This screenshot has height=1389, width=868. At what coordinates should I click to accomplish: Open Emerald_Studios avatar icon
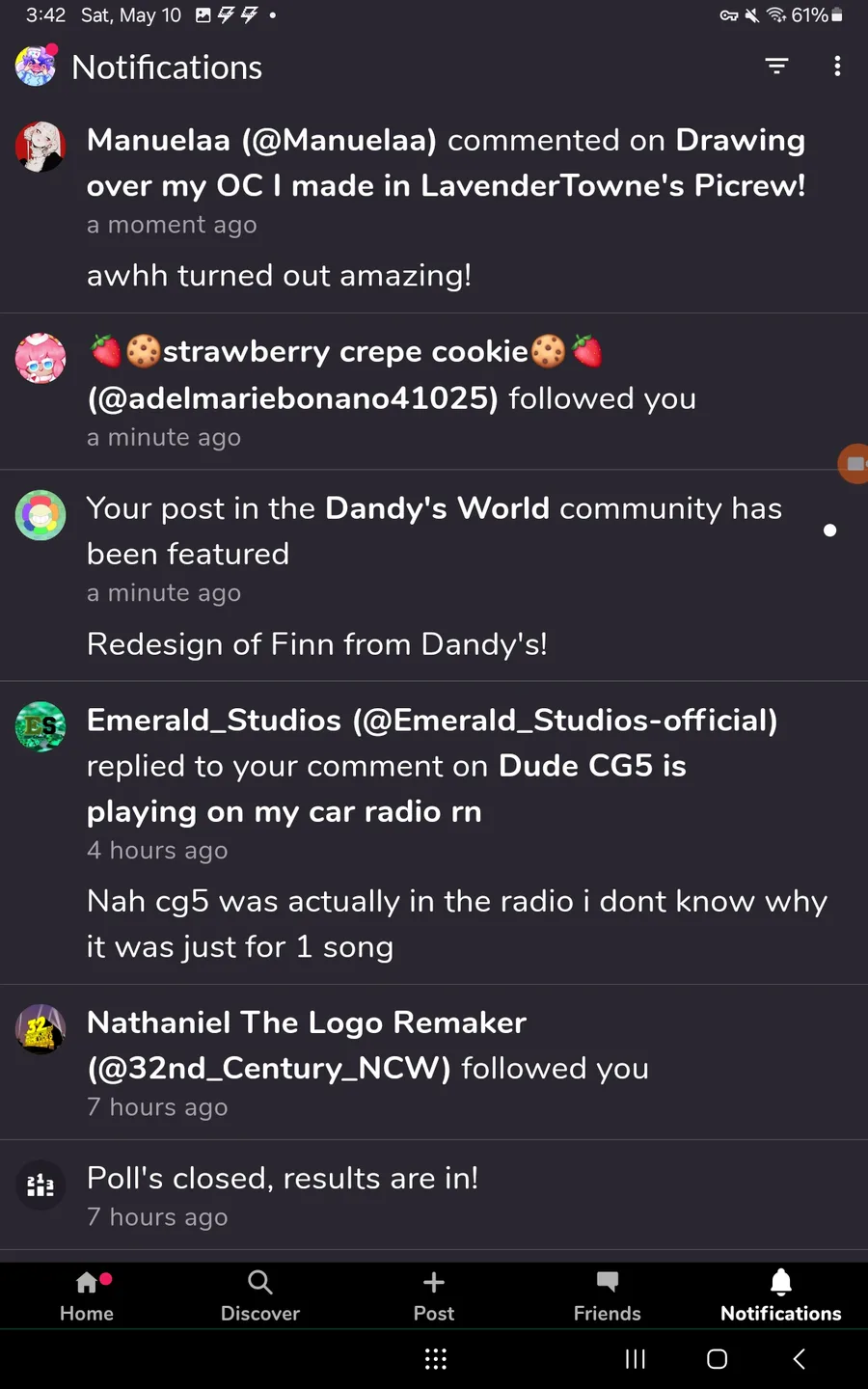click(41, 726)
